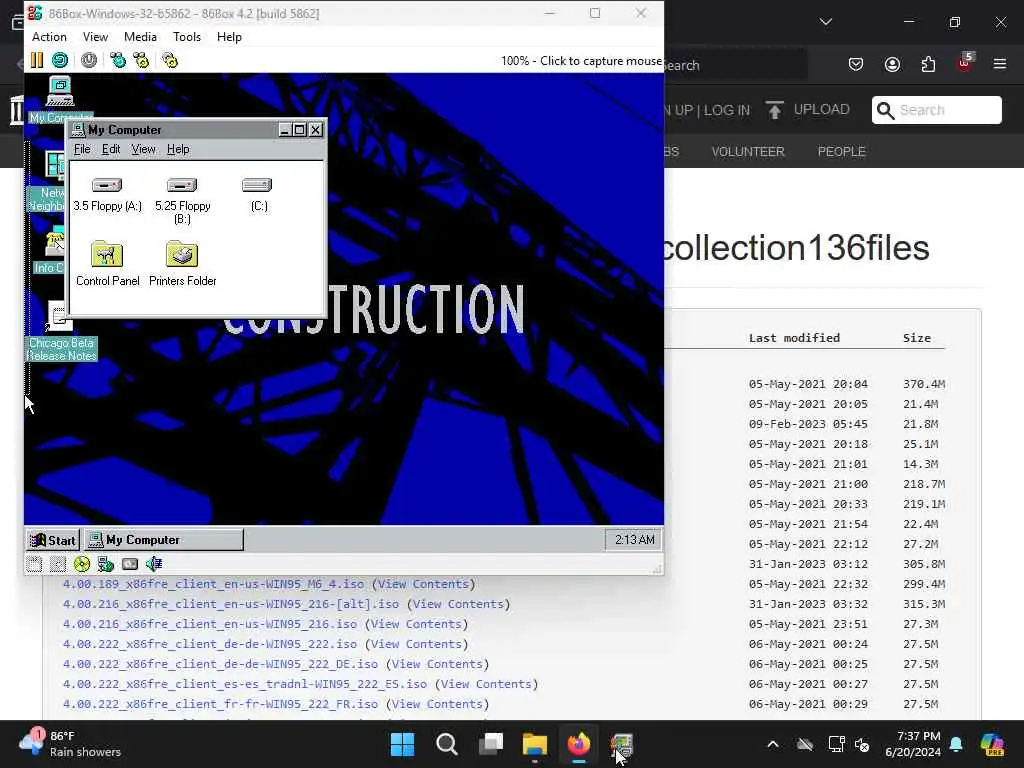Click the My Computer taskbar button
This screenshot has height=768, width=1024.
click(x=163, y=540)
